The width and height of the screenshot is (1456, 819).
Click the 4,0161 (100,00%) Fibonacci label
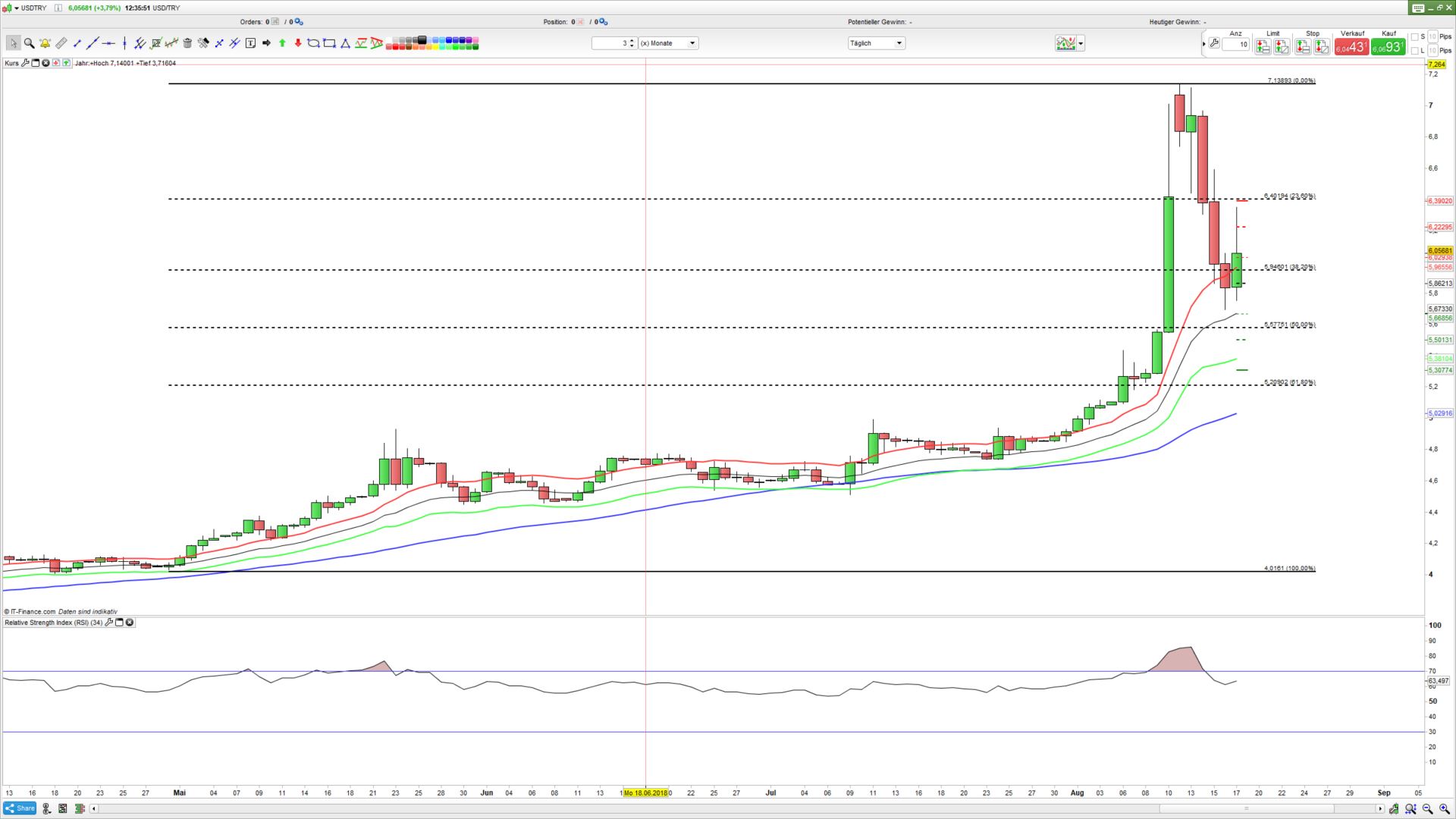1290,568
